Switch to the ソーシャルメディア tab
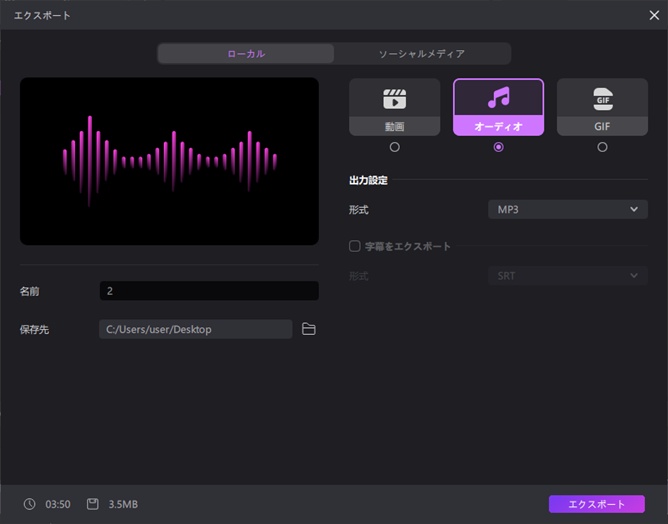Image resolution: width=668 pixels, height=524 pixels. 422,54
